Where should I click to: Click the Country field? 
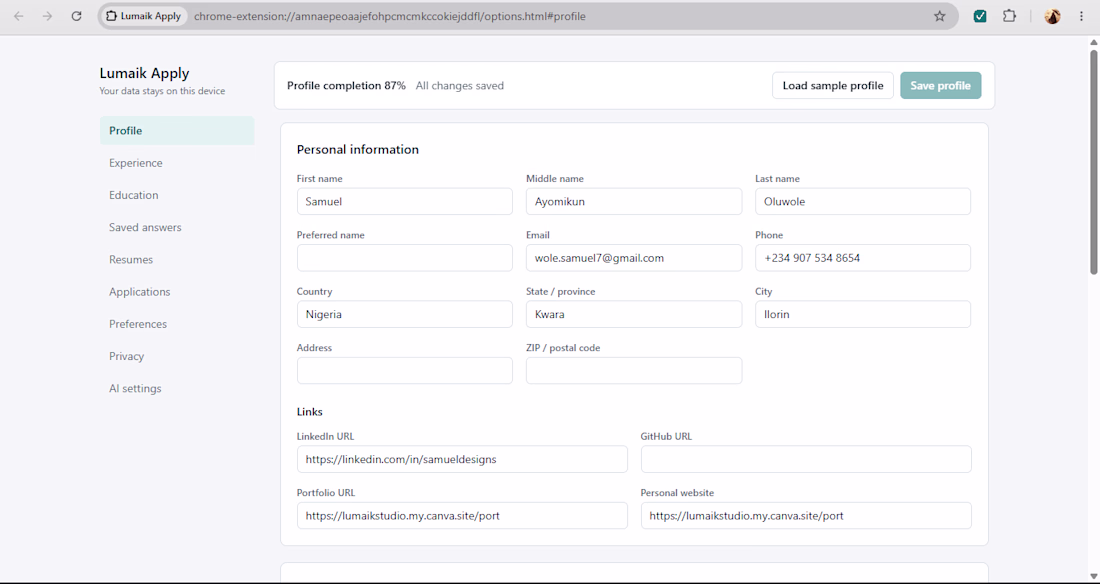405,314
